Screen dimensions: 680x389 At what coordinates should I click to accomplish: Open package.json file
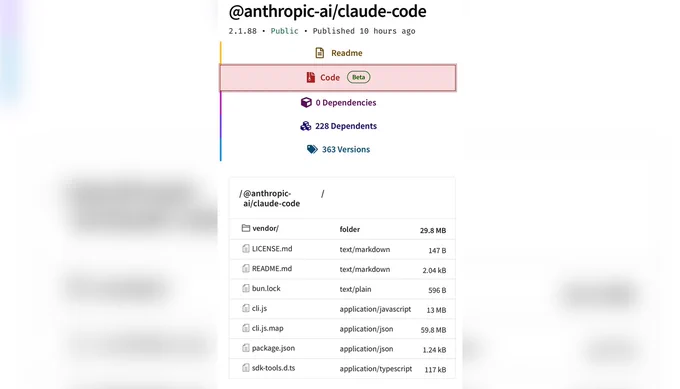coord(273,349)
